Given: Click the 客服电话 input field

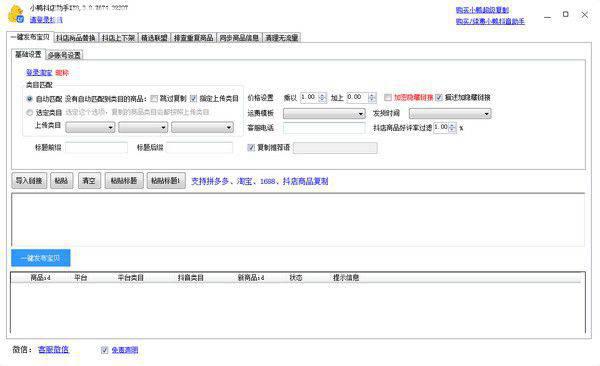Looking at the screenshot, I should point(324,128).
